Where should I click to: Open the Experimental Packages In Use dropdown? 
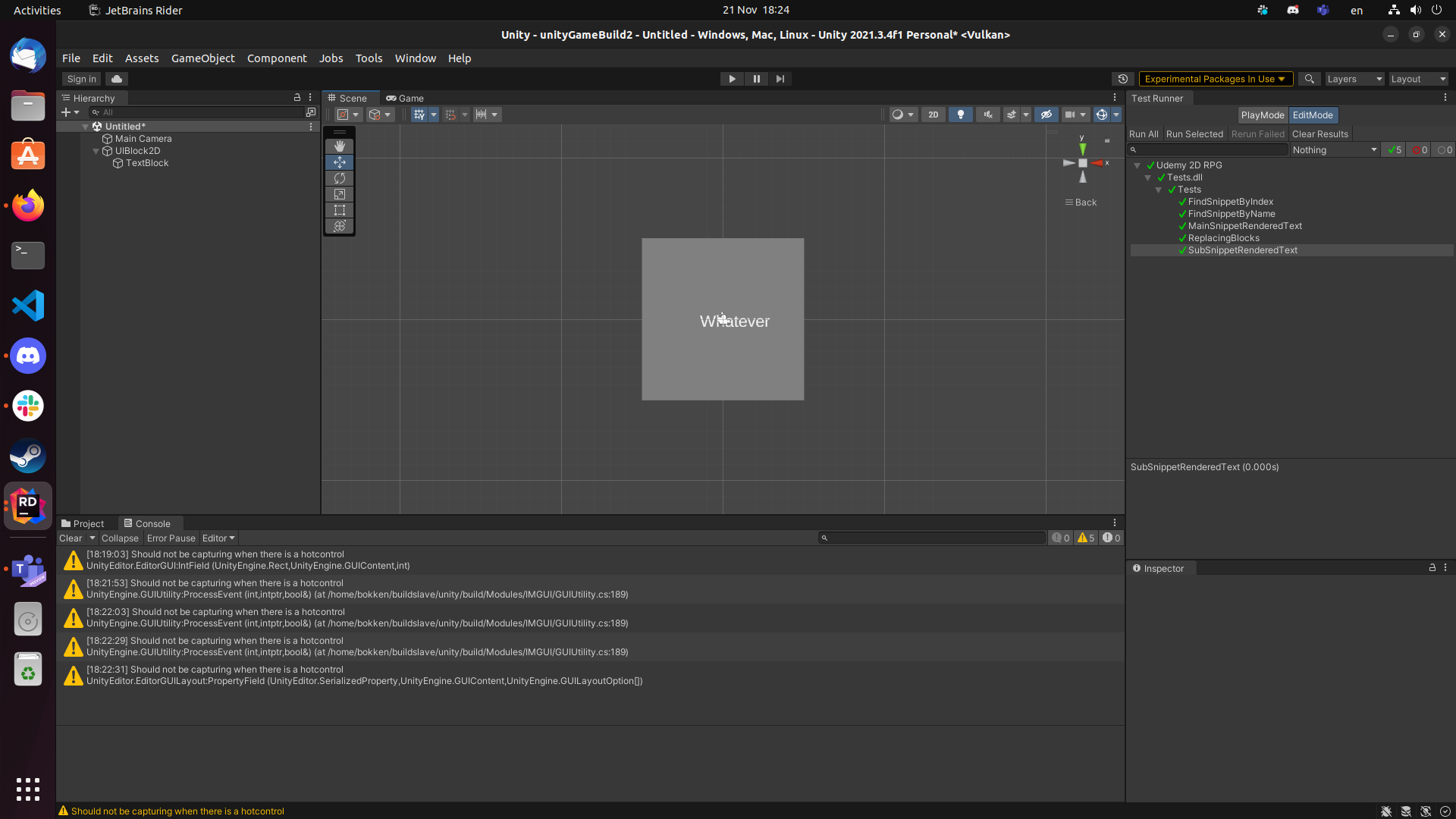(1215, 79)
